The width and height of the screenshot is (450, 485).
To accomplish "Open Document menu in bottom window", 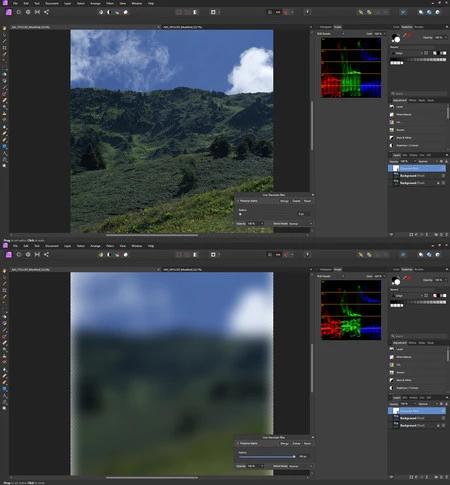I will (x=52, y=246).
